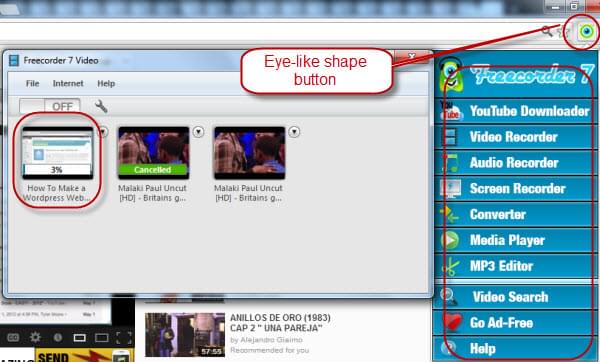Expand dropdown arrow beside Cancelled video

pos(198,132)
